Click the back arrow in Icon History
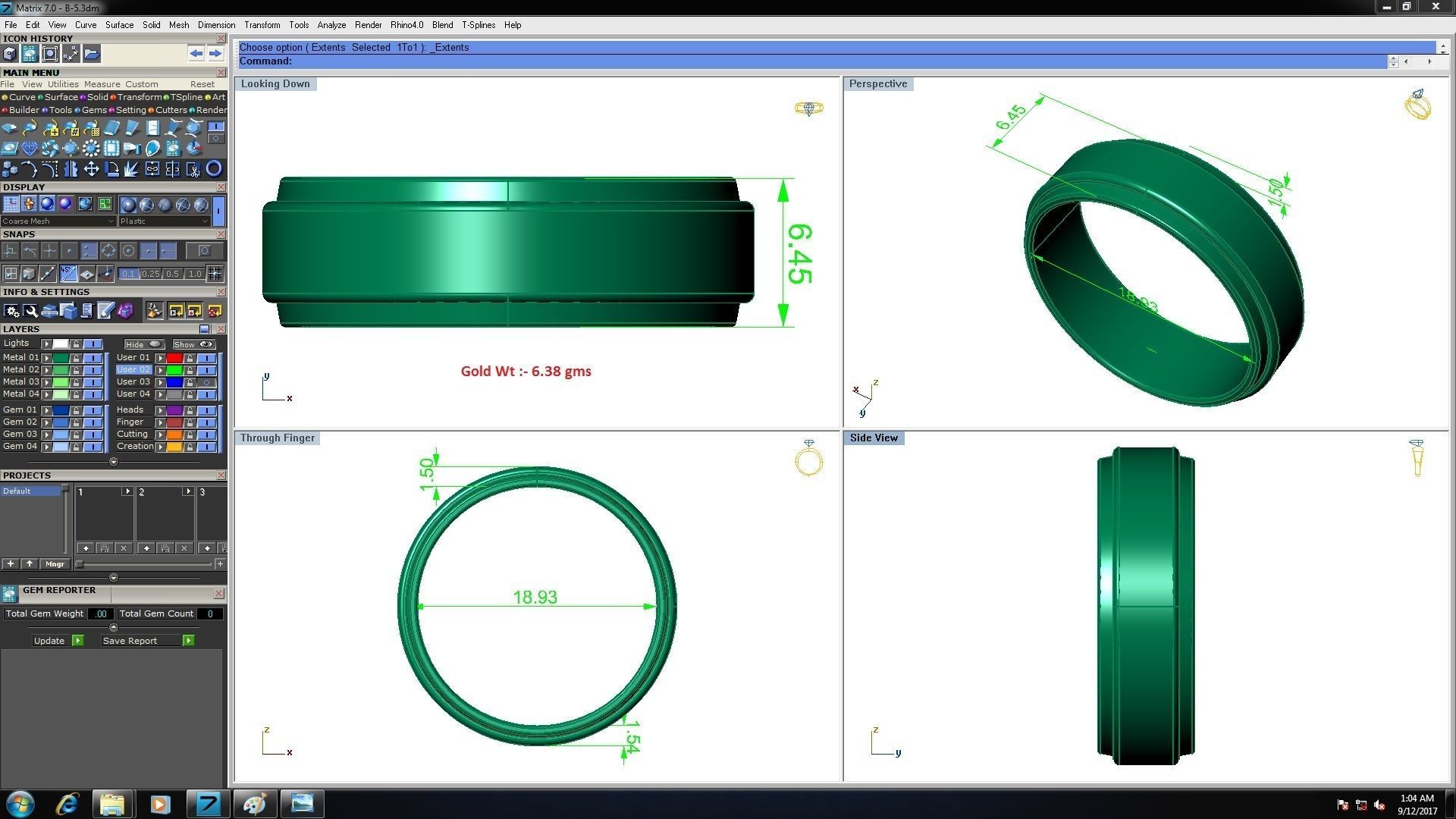 click(196, 53)
